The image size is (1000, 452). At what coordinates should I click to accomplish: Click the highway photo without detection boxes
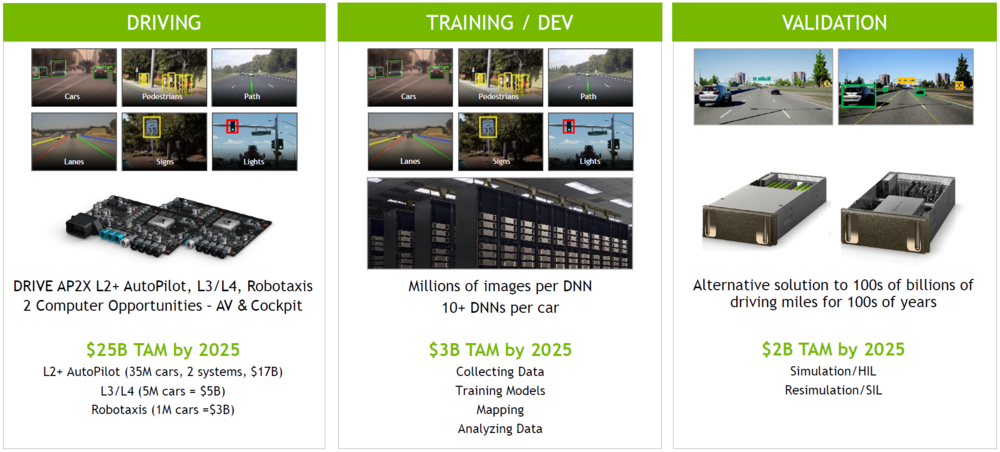(x=763, y=87)
